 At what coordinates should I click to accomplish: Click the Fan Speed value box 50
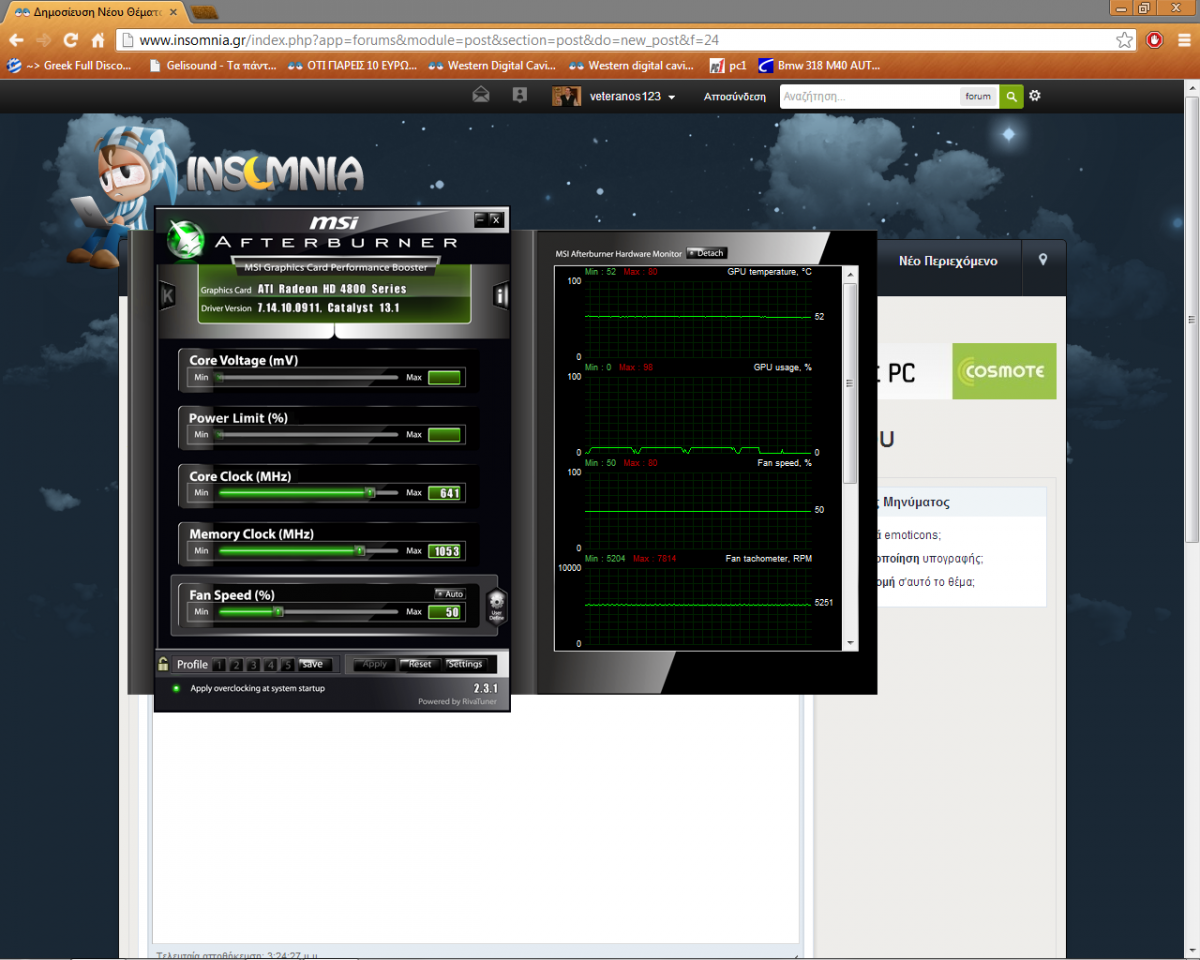pyautogui.click(x=445, y=611)
